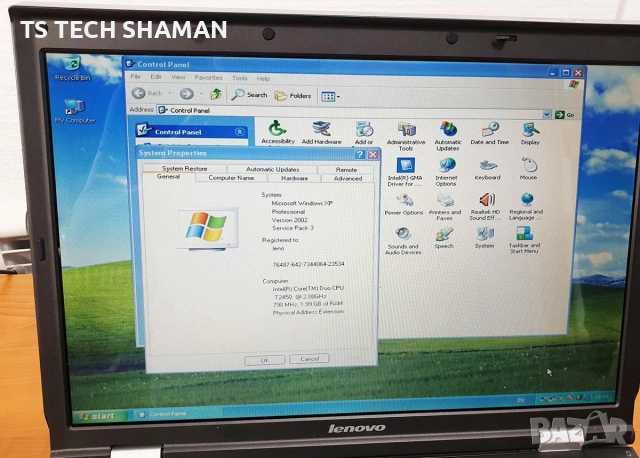Click the clock in the system tray
Screen dimensions: 640x458
601,397
